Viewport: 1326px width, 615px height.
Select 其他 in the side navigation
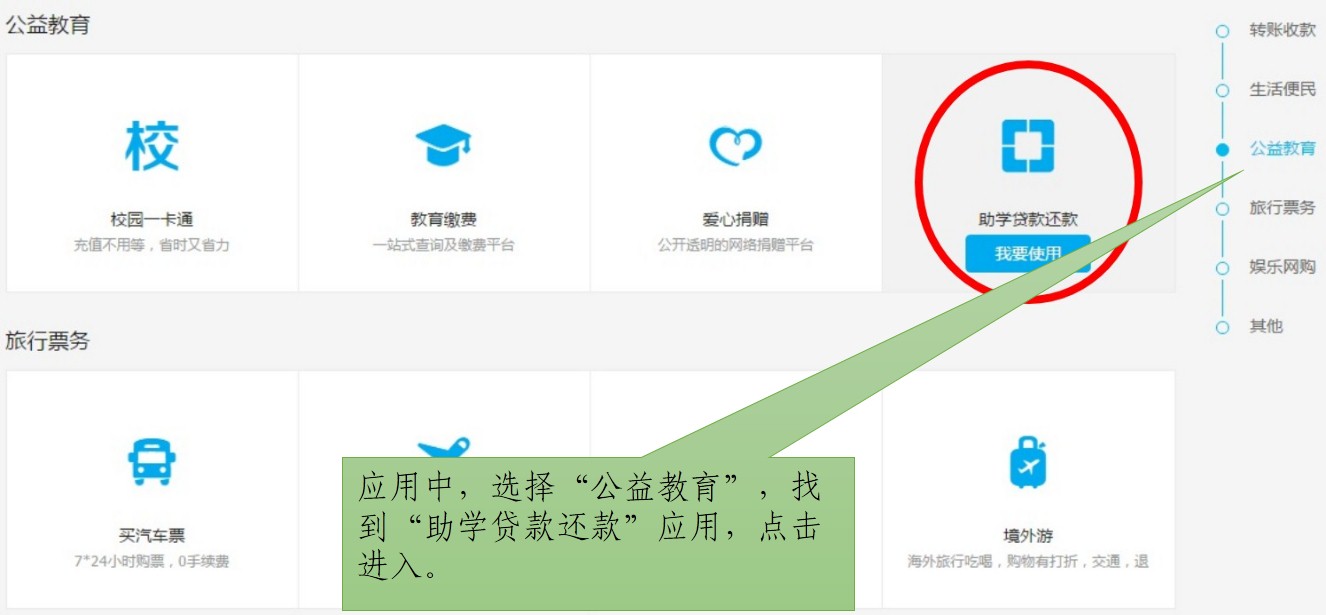tap(1266, 326)
